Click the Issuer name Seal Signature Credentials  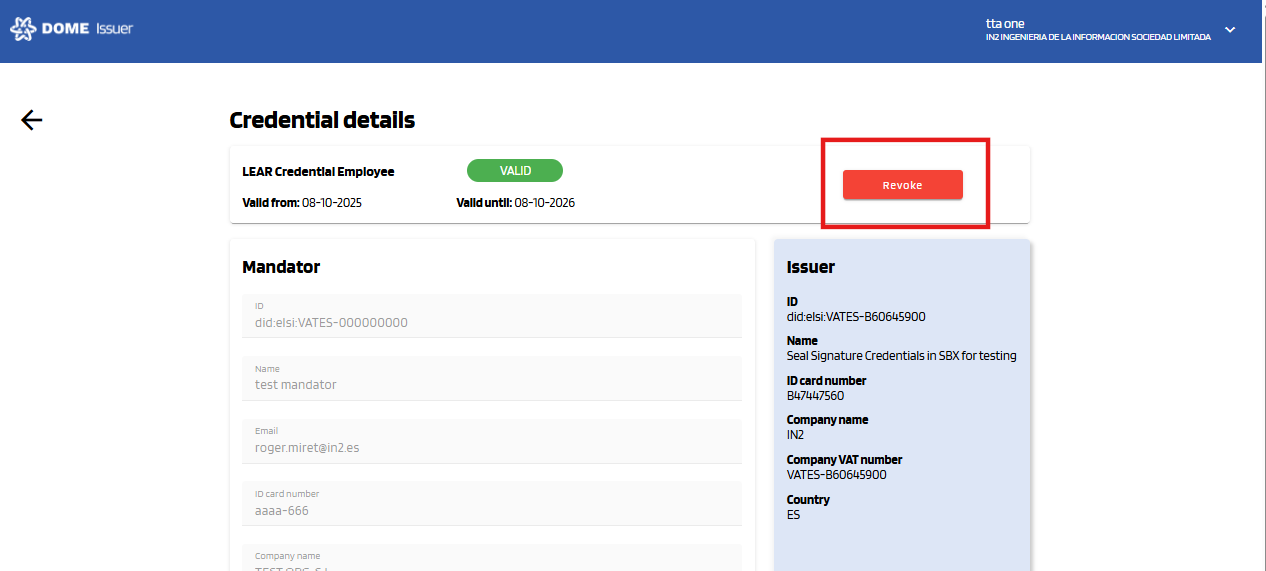901,356
